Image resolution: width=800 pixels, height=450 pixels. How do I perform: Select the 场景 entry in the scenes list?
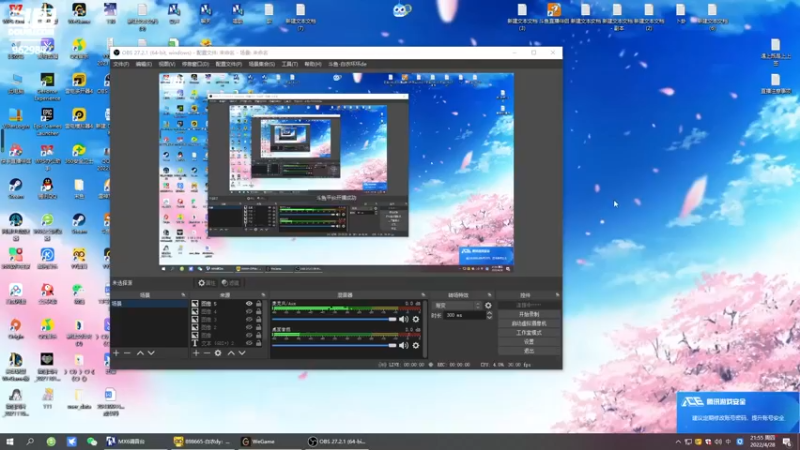[x=149, y=304]
